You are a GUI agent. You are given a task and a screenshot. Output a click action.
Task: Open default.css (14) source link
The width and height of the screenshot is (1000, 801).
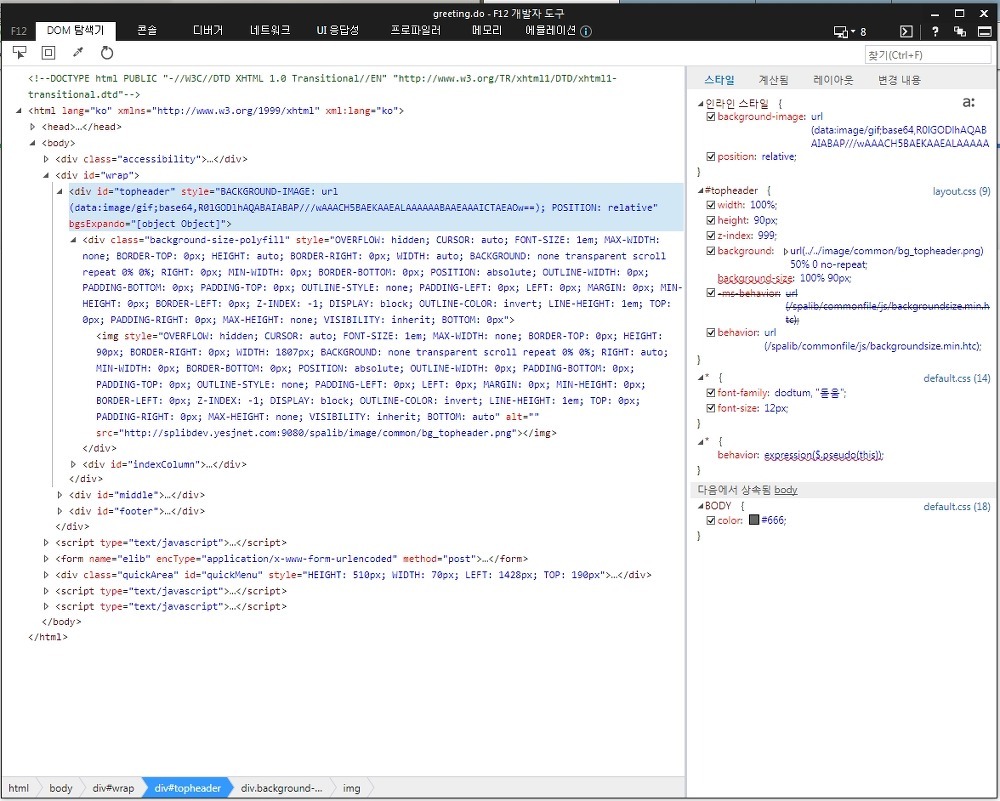[957, 378]
